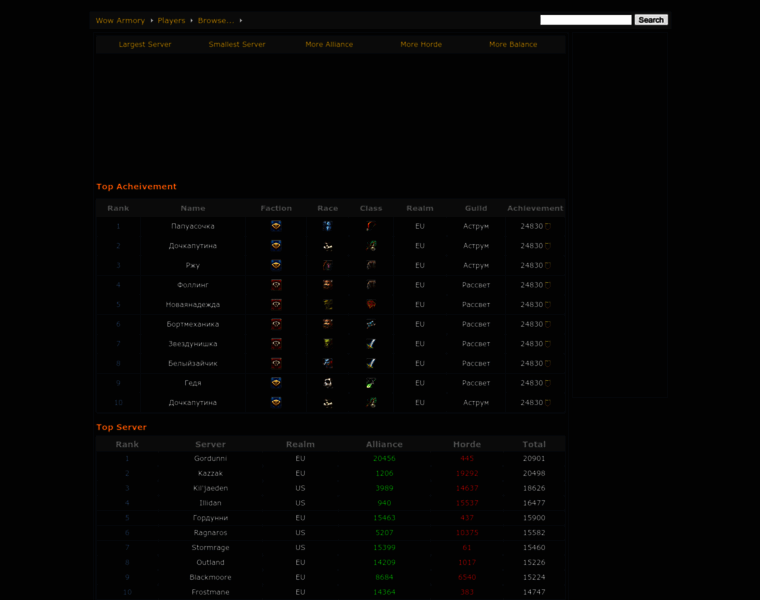
Task: Open the Players breadcrumb link
Action: pos(171,20)
